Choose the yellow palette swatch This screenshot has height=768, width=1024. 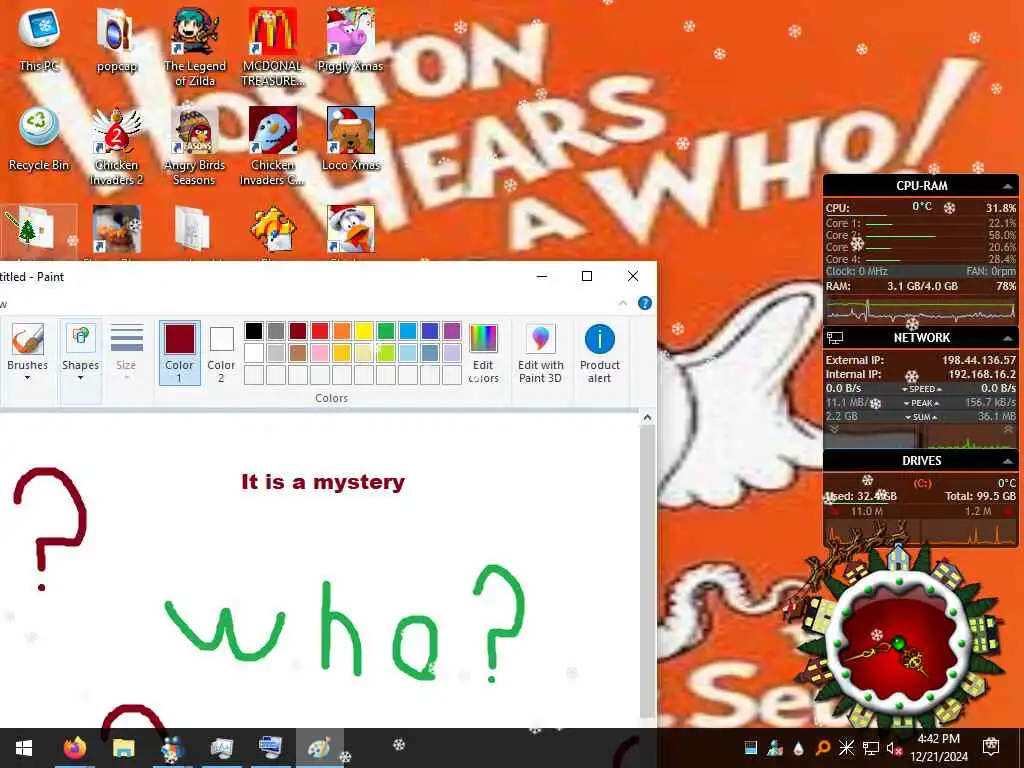click(x=364, y=331)
